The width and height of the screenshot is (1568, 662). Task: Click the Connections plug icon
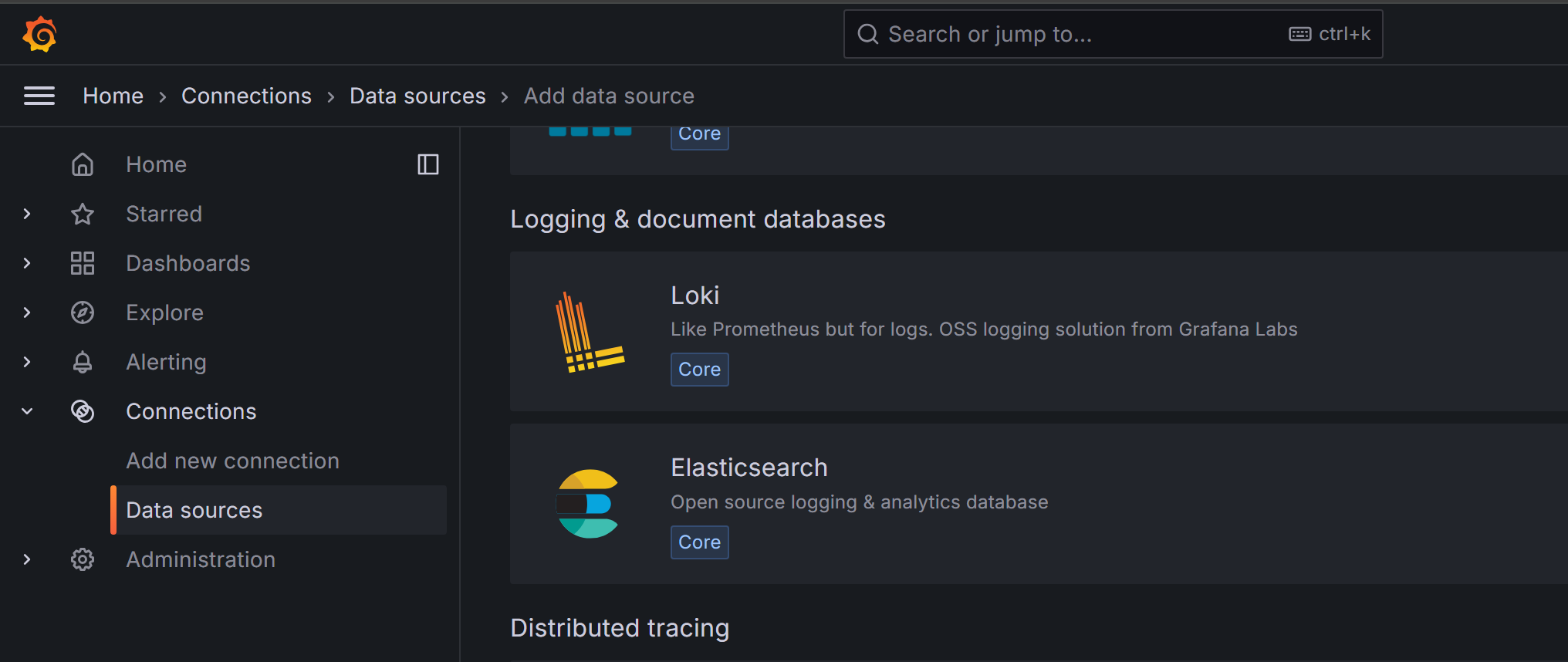click(83, 411)
